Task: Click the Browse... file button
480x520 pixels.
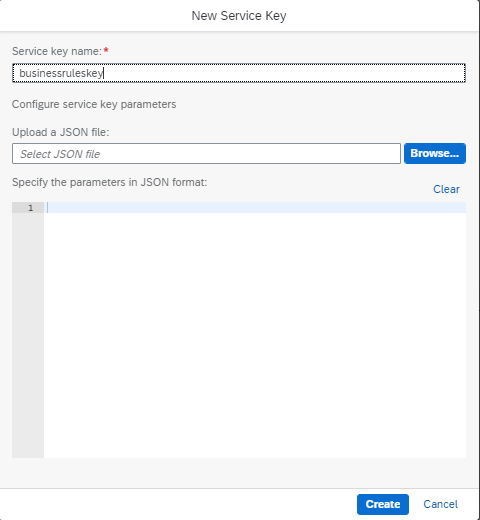Action: pos(435,153)
